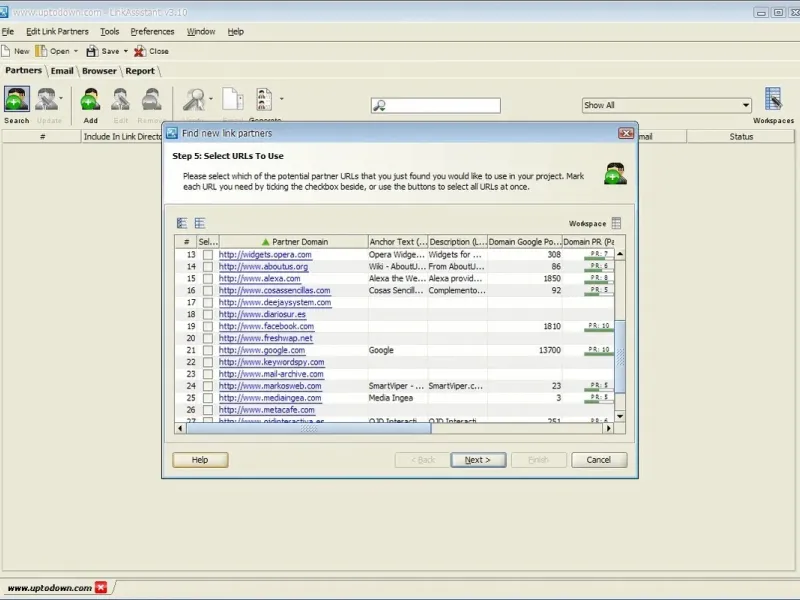Open the Tools menu
The image size is (800, 600).
[109, 32]
